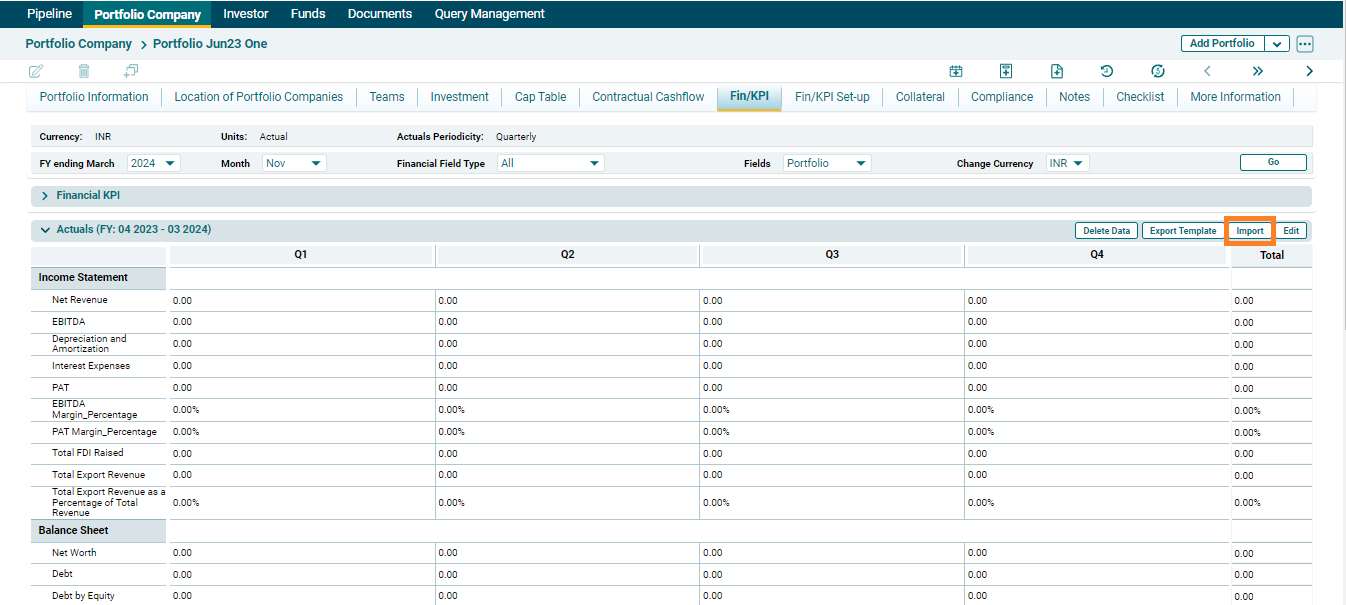Open the Add Portfolio dropdown arrow
Screen dimensions: 1346x605
[1277, 44]
